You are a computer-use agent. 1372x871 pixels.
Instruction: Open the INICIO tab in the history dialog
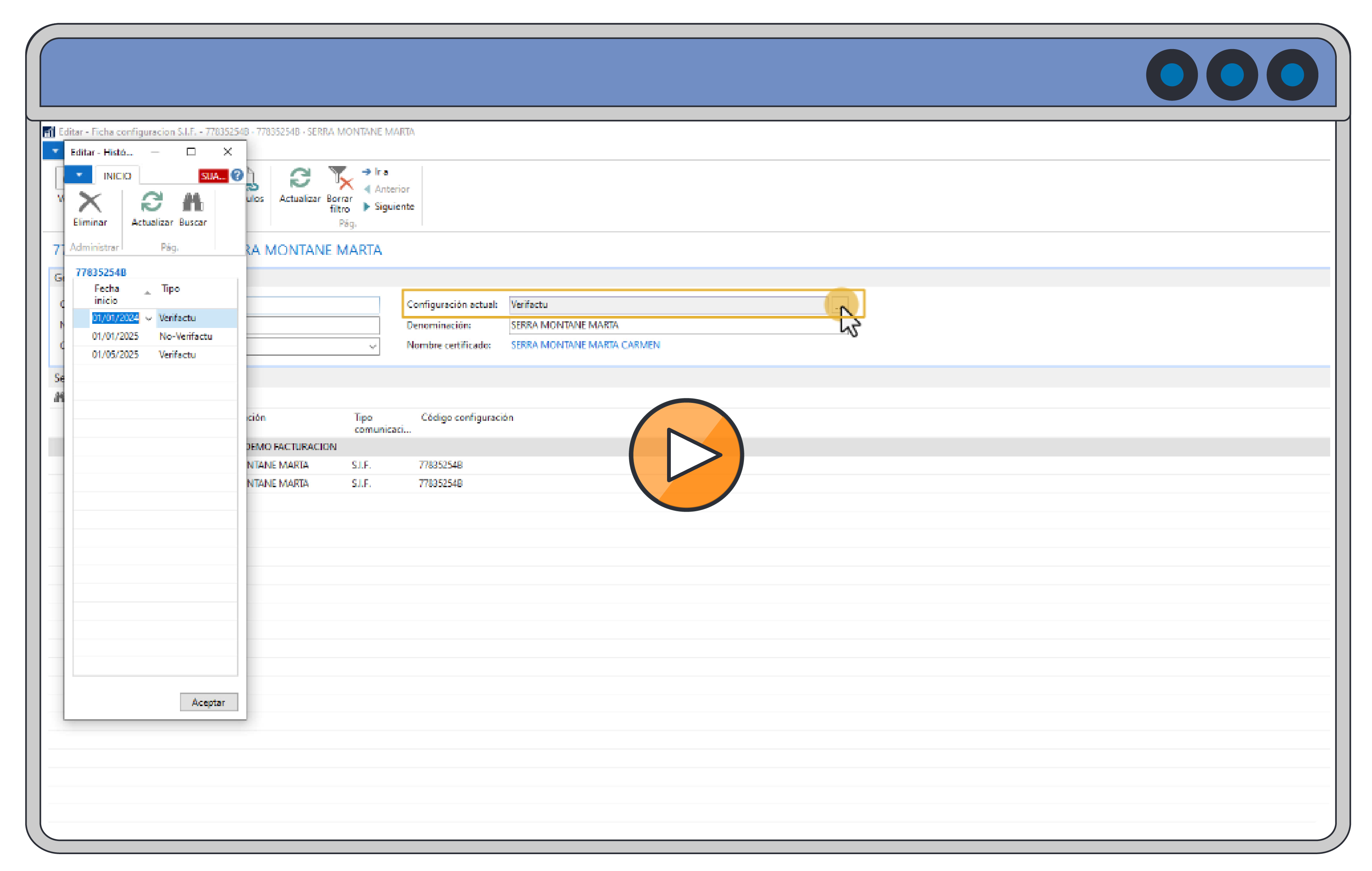point(117,176)
